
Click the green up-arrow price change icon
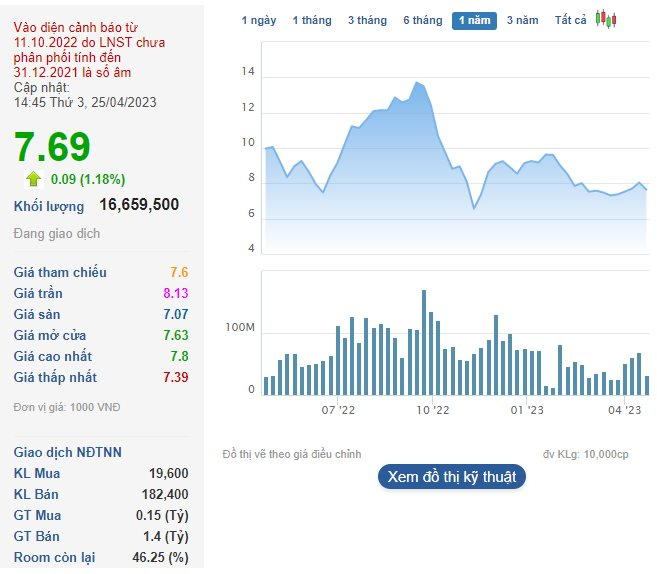34,179
